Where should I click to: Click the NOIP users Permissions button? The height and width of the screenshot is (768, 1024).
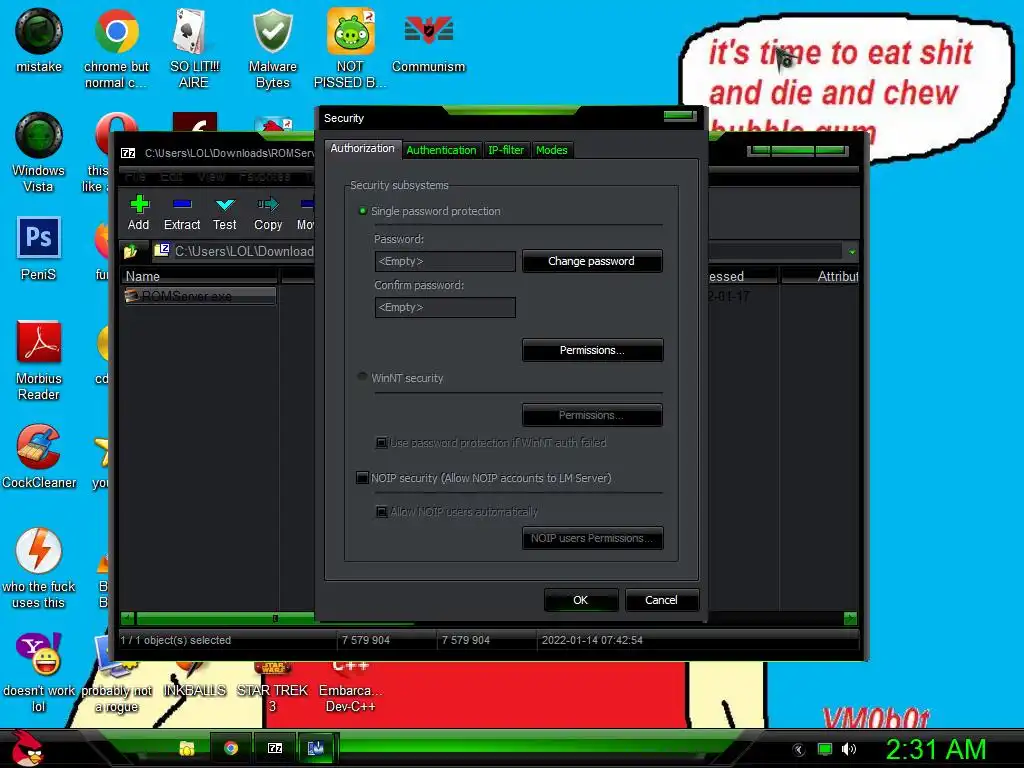592,538
